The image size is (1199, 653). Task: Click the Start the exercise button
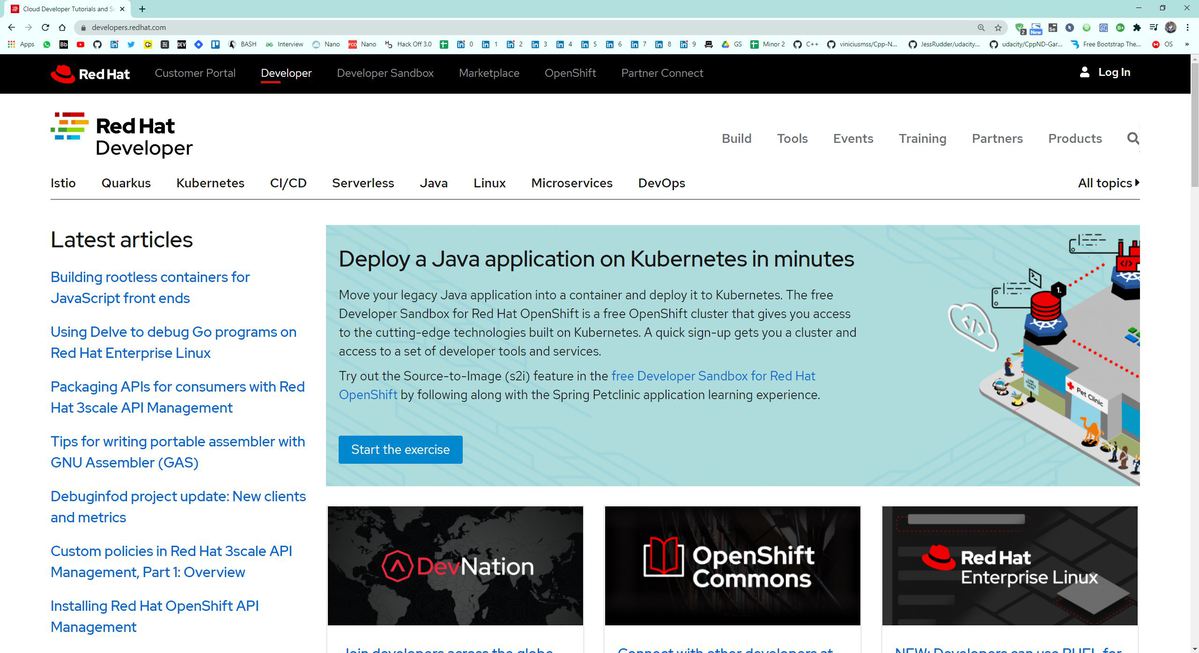[400, 450]
